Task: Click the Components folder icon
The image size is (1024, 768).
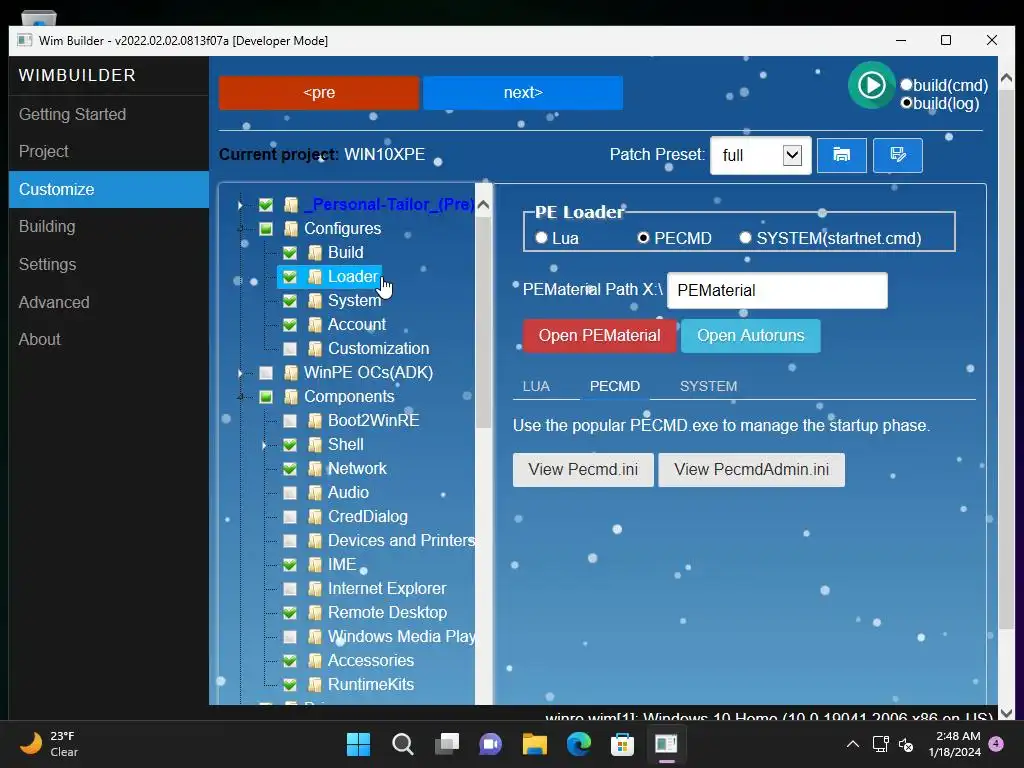Action: pos(291,396)
